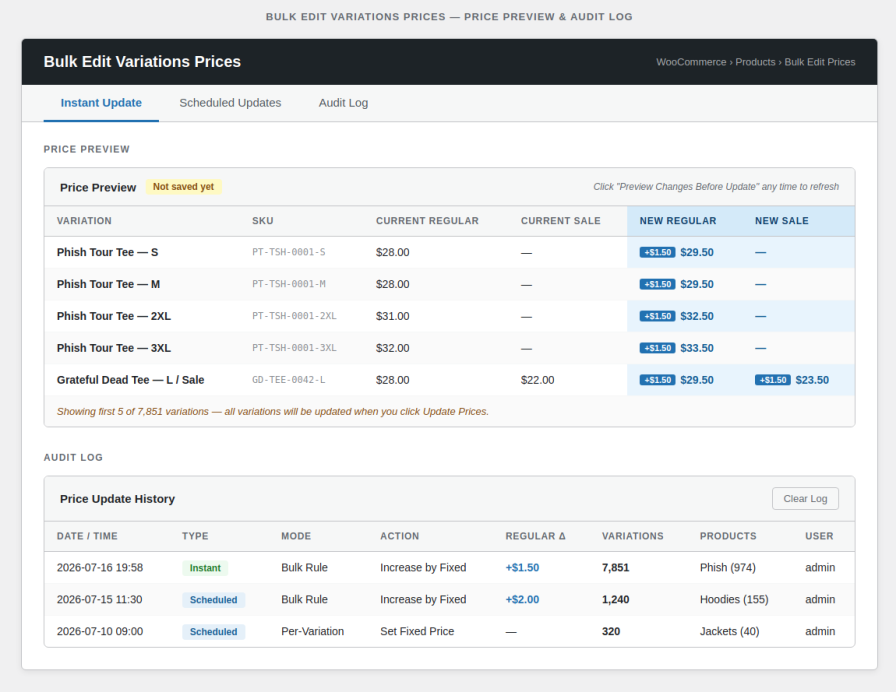
Task: Click +$1.50 badge on Phish Tour Tee 2XL
Action: click(x=658, y=316)
